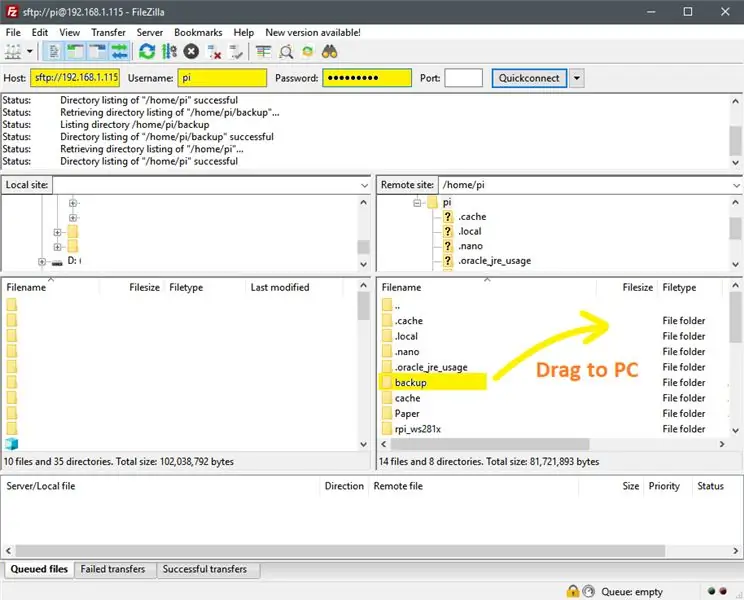Refresh file and folder lists
Screen dimensions: 744x600
tap(147, 51)
